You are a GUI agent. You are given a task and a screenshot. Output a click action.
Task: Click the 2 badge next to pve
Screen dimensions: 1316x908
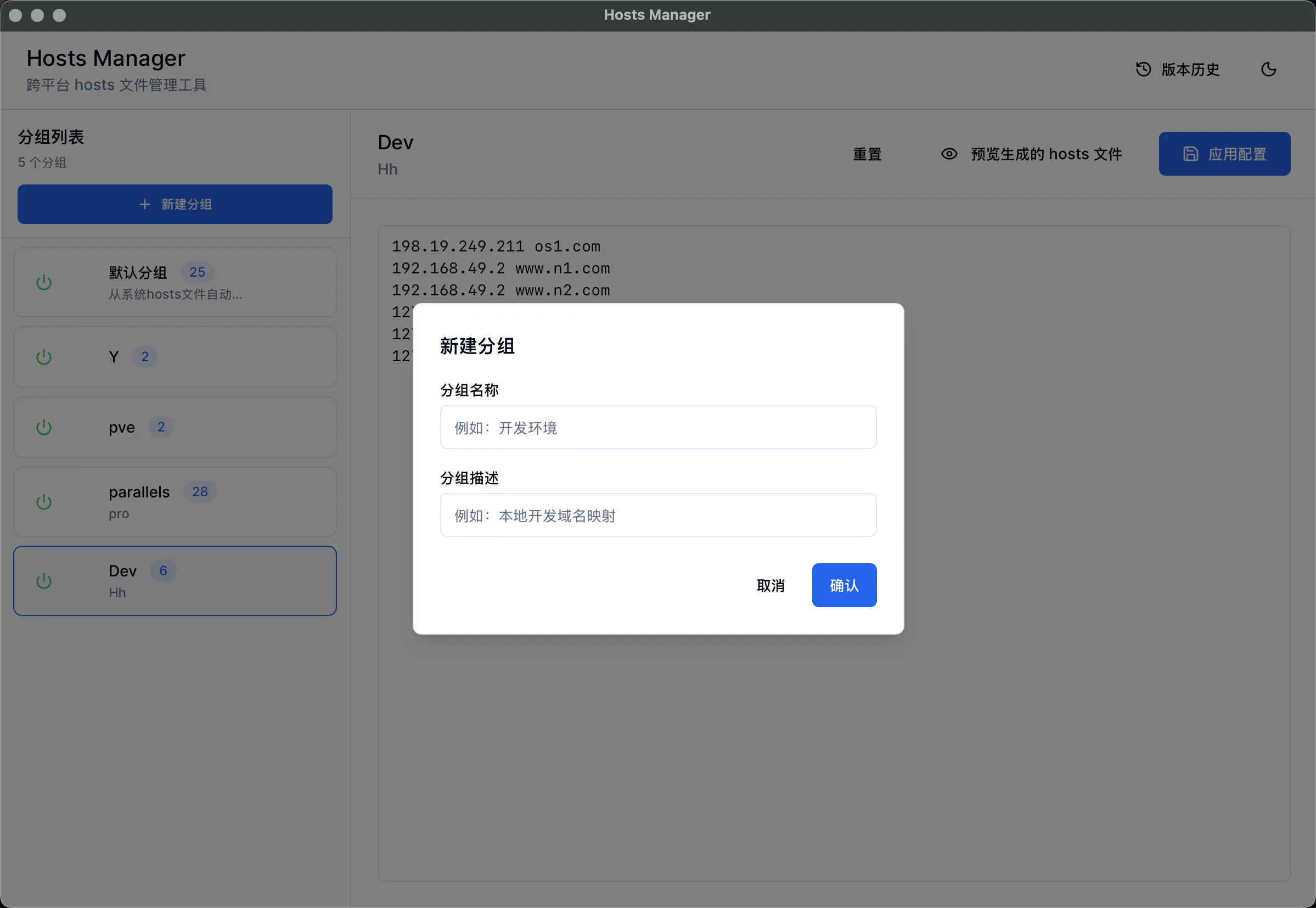click(x=161, y=427)
